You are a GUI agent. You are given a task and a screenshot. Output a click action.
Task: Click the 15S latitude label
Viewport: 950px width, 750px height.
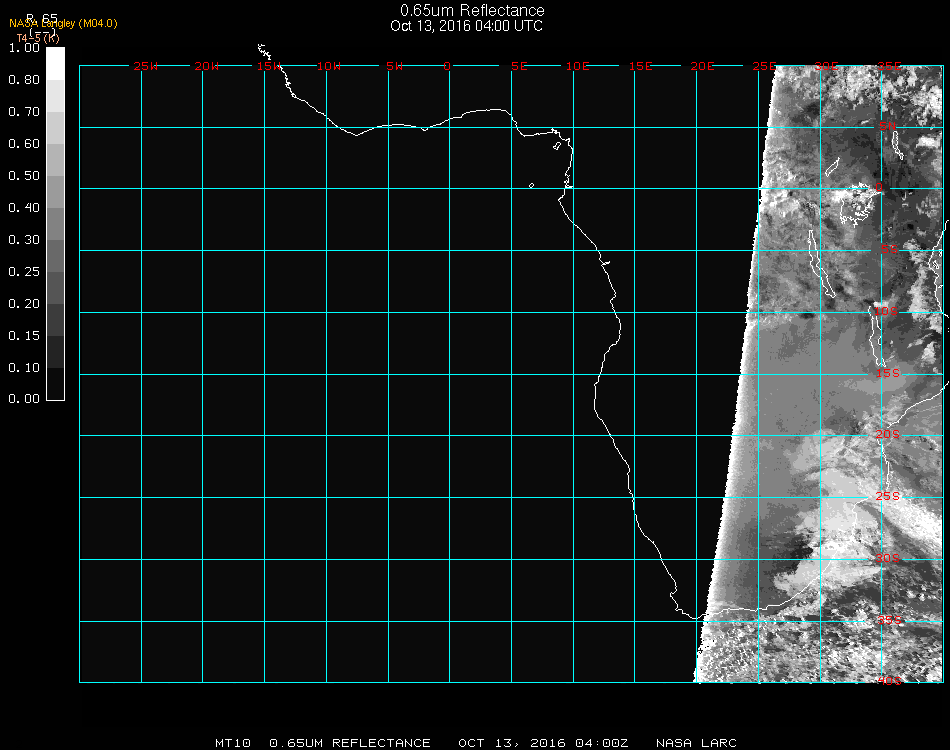pos(889,374)
